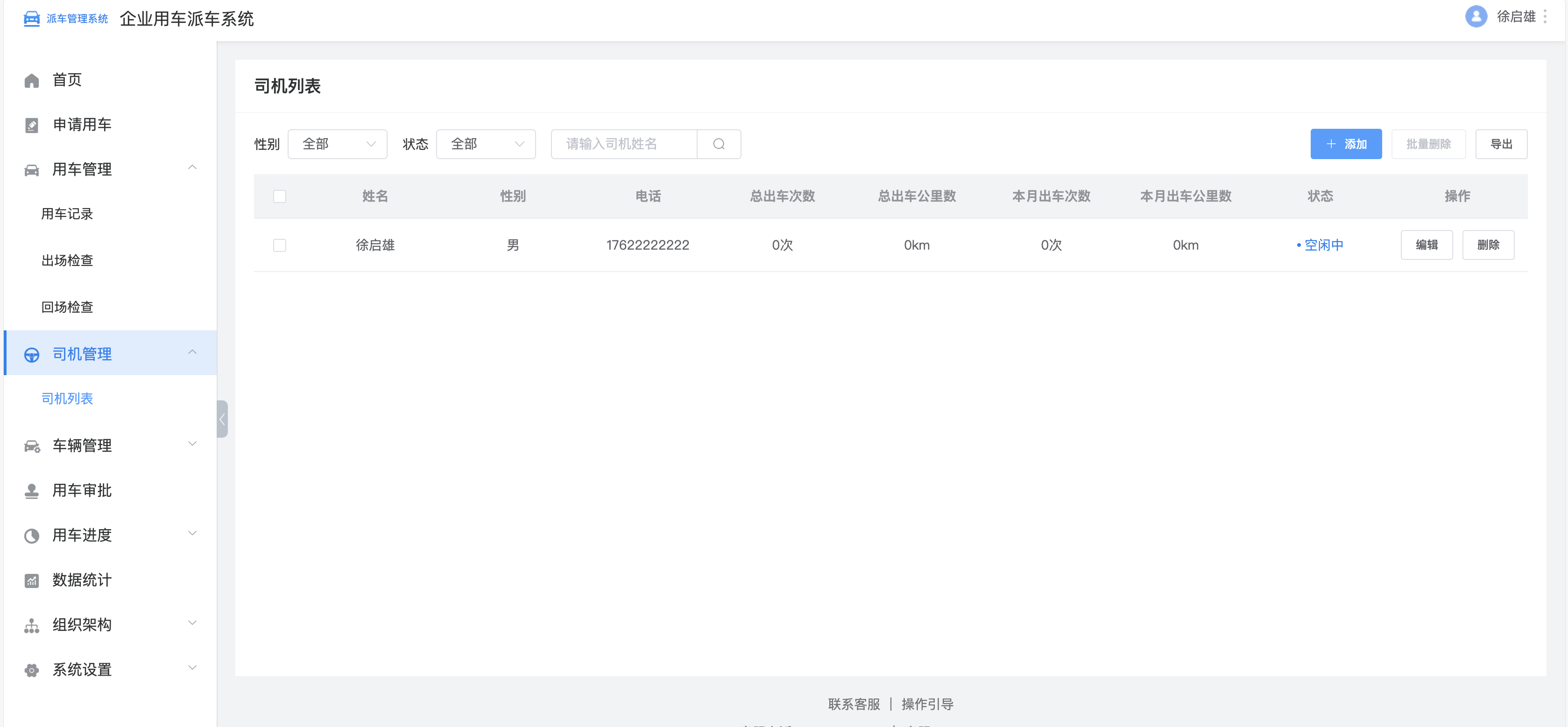Open the 性别 filter dropdown
Image resolution: width=1568 pixels, height=727 pixels.
click(x=337, y=144)
